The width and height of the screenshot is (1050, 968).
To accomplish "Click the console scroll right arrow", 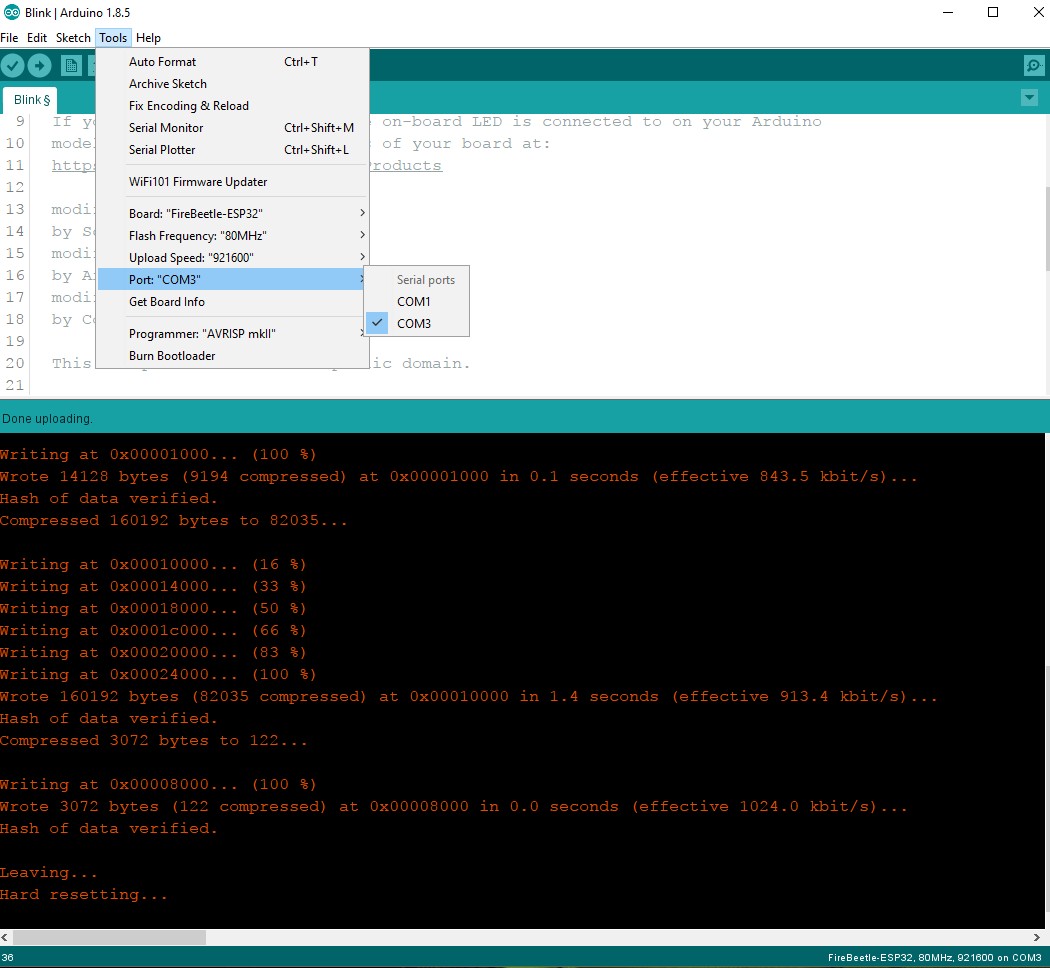I will pos(1037,937).
